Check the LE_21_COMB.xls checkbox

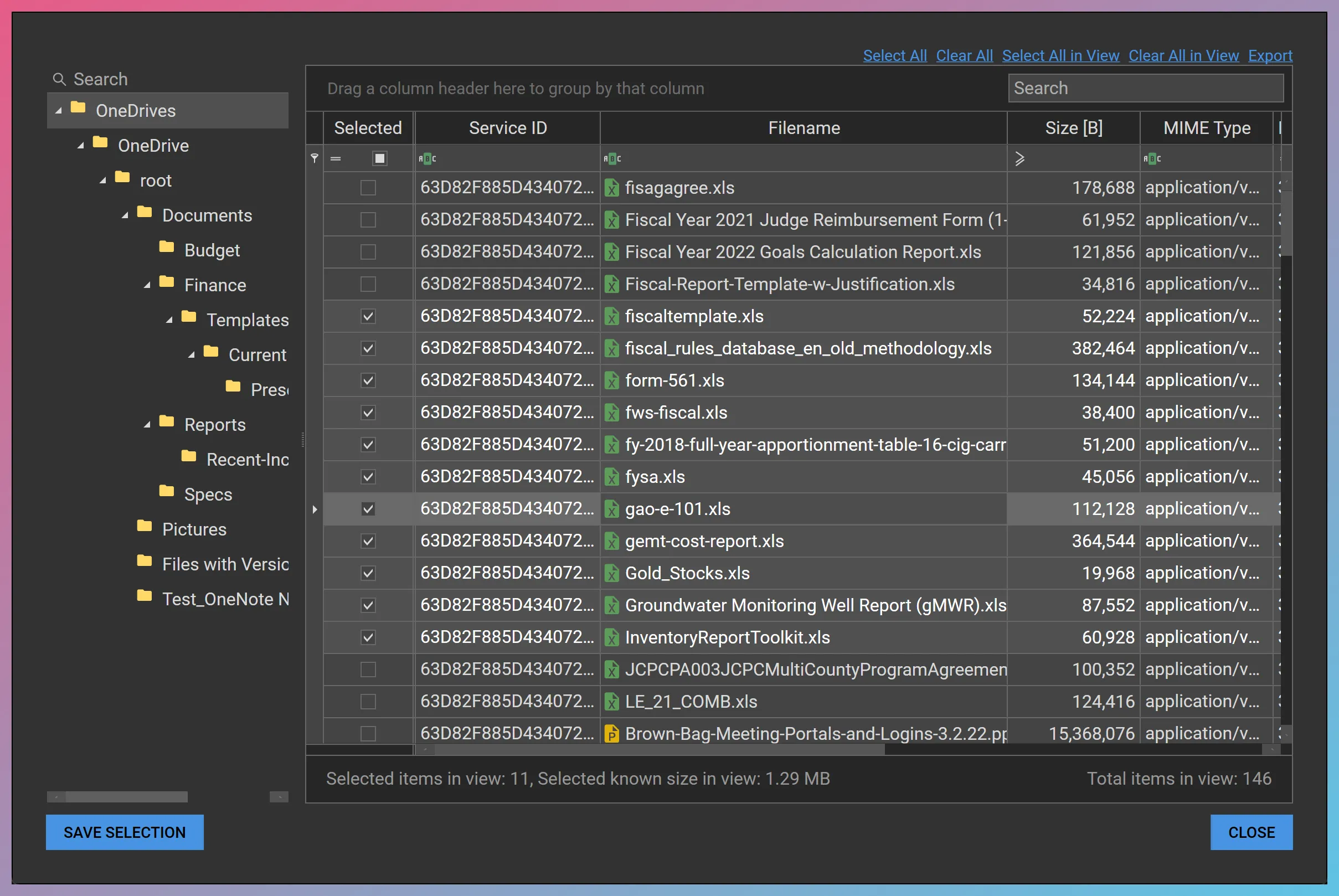pos(368,701)
